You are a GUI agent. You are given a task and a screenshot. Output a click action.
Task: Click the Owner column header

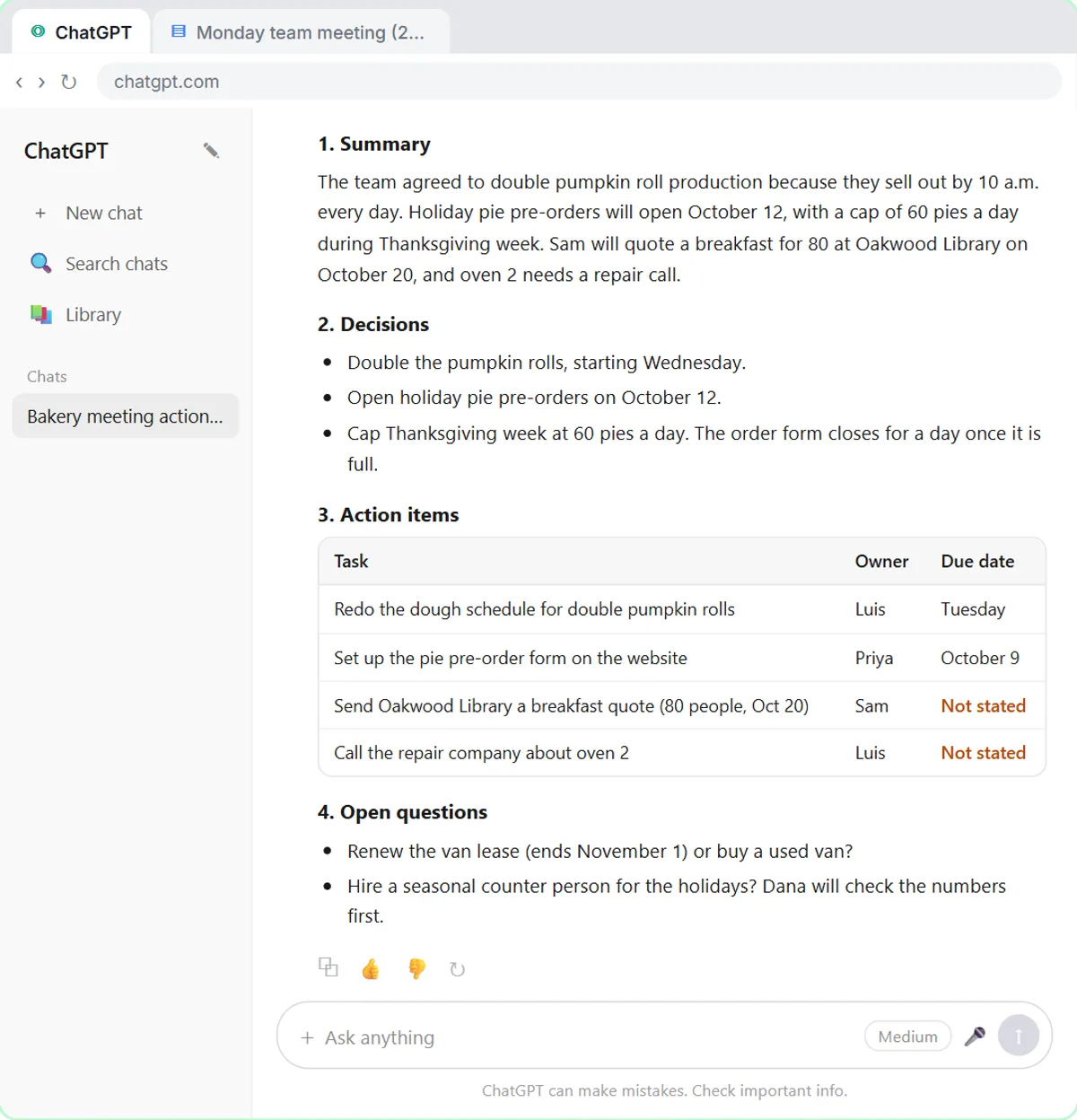tap(881, 562)
